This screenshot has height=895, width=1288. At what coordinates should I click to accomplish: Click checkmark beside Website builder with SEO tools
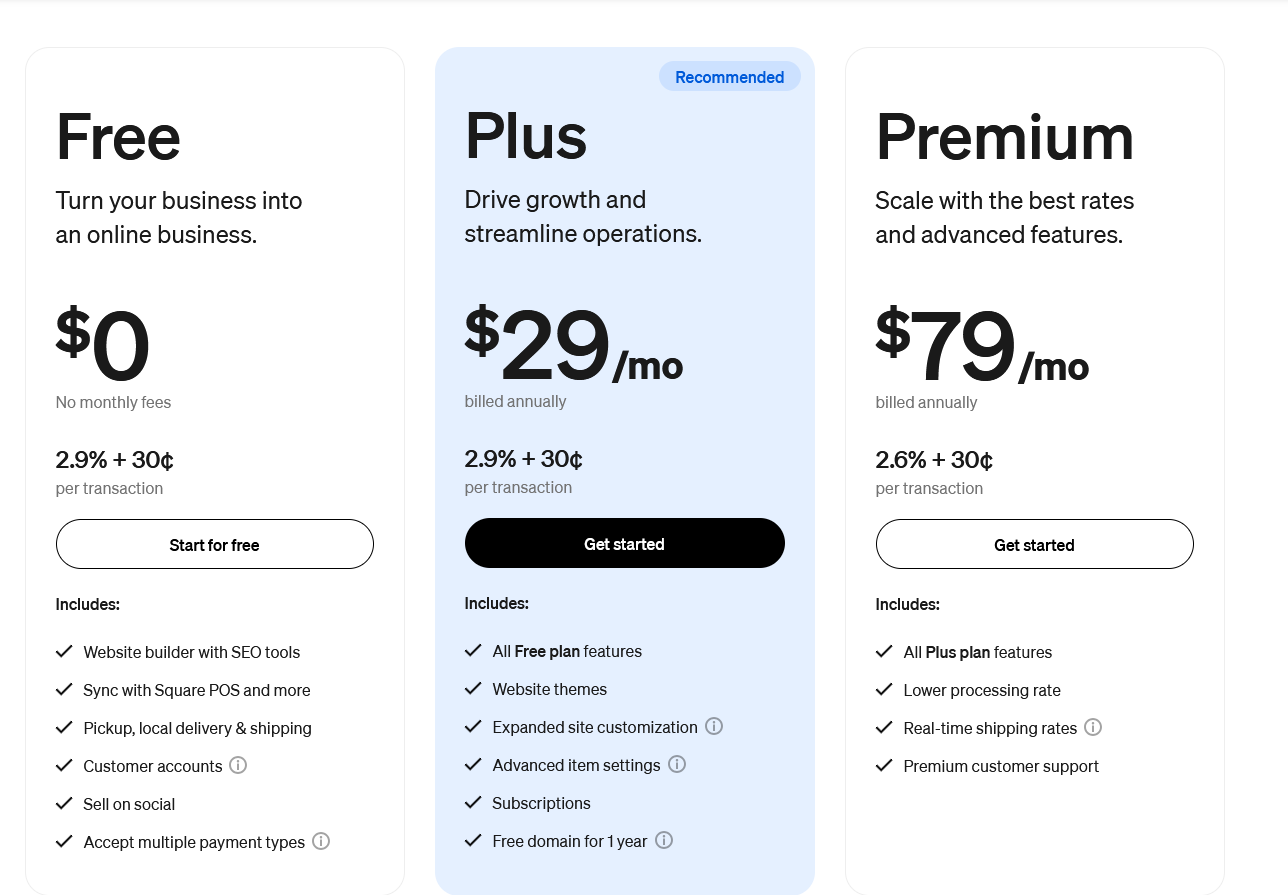(64, 651)
